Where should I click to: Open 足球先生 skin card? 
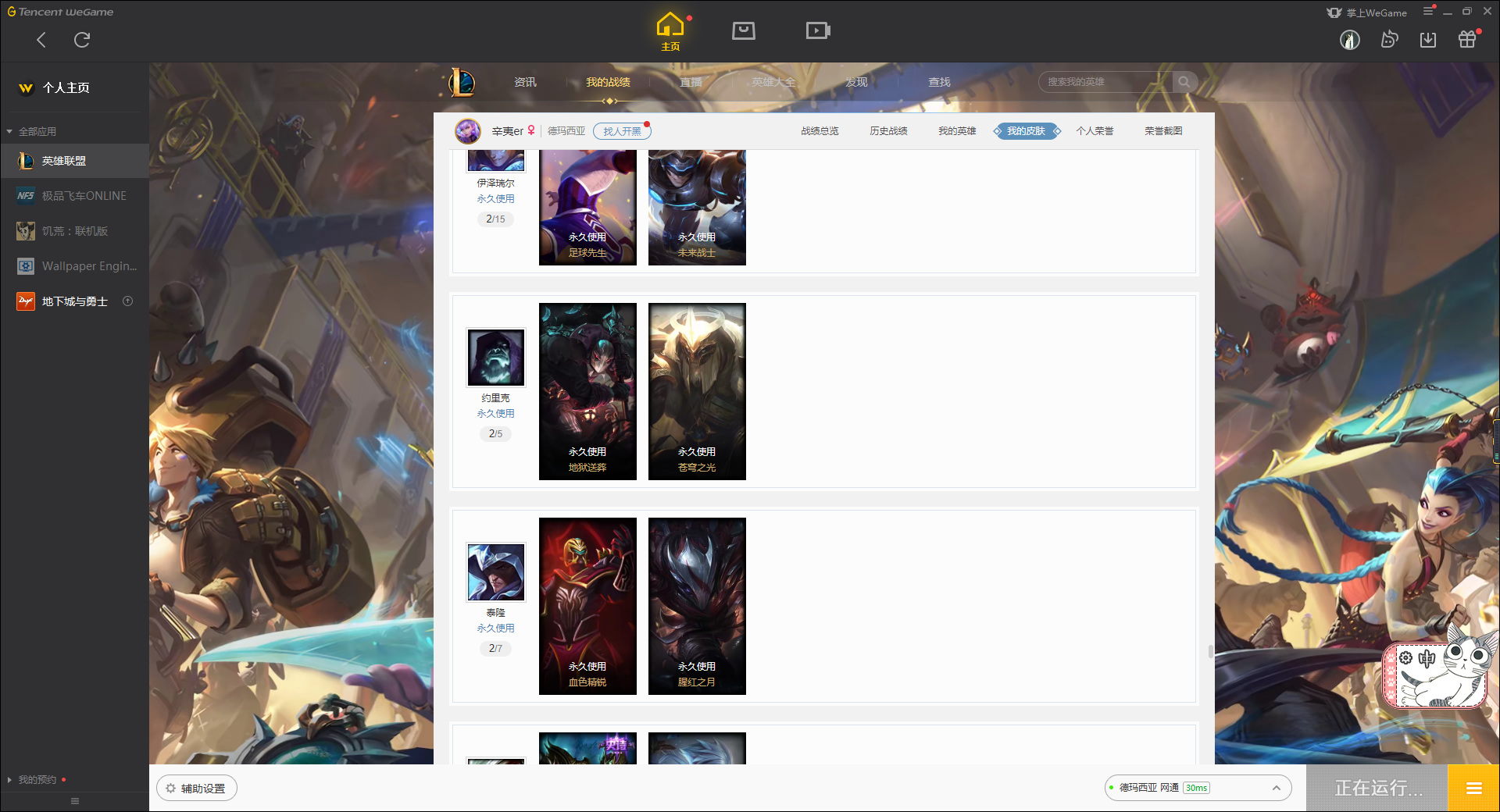pos(587,208)
